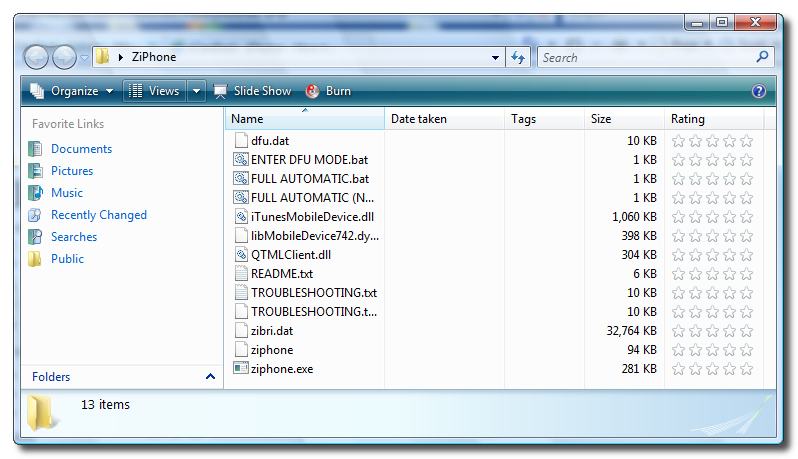Open Recently Changed favorite link

tap(99, 215)
